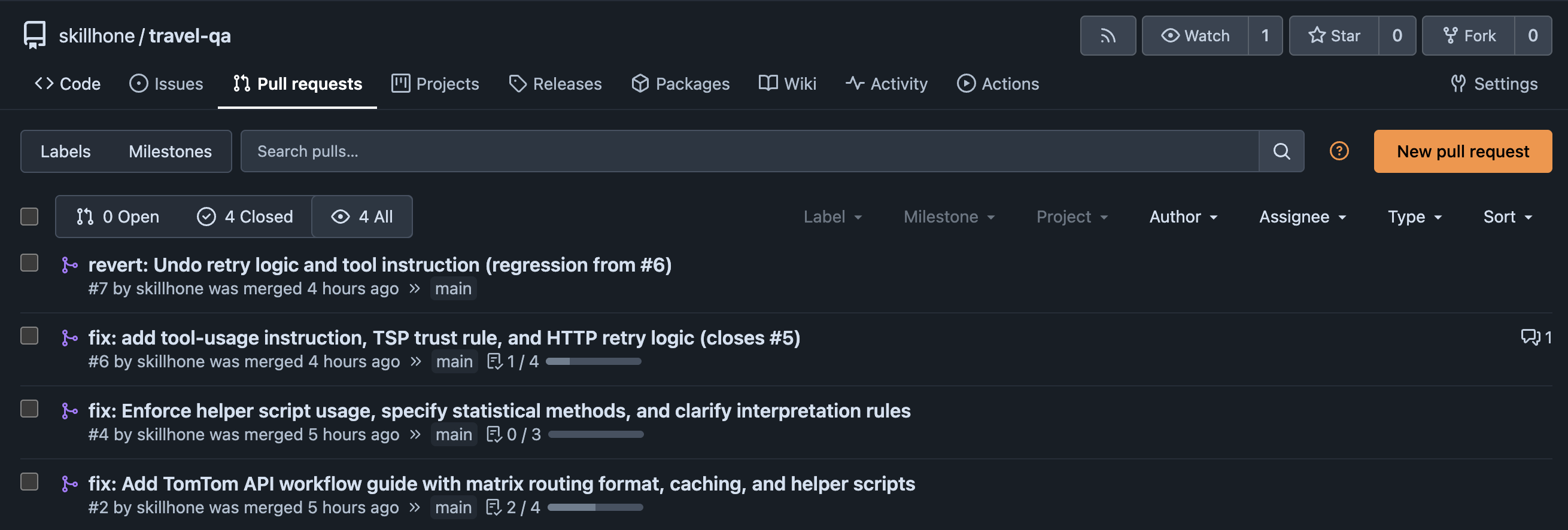Viewport: 1568px width, 530px height.
Task: Fork the travel-qa repository
Action: pos(1468,36)
